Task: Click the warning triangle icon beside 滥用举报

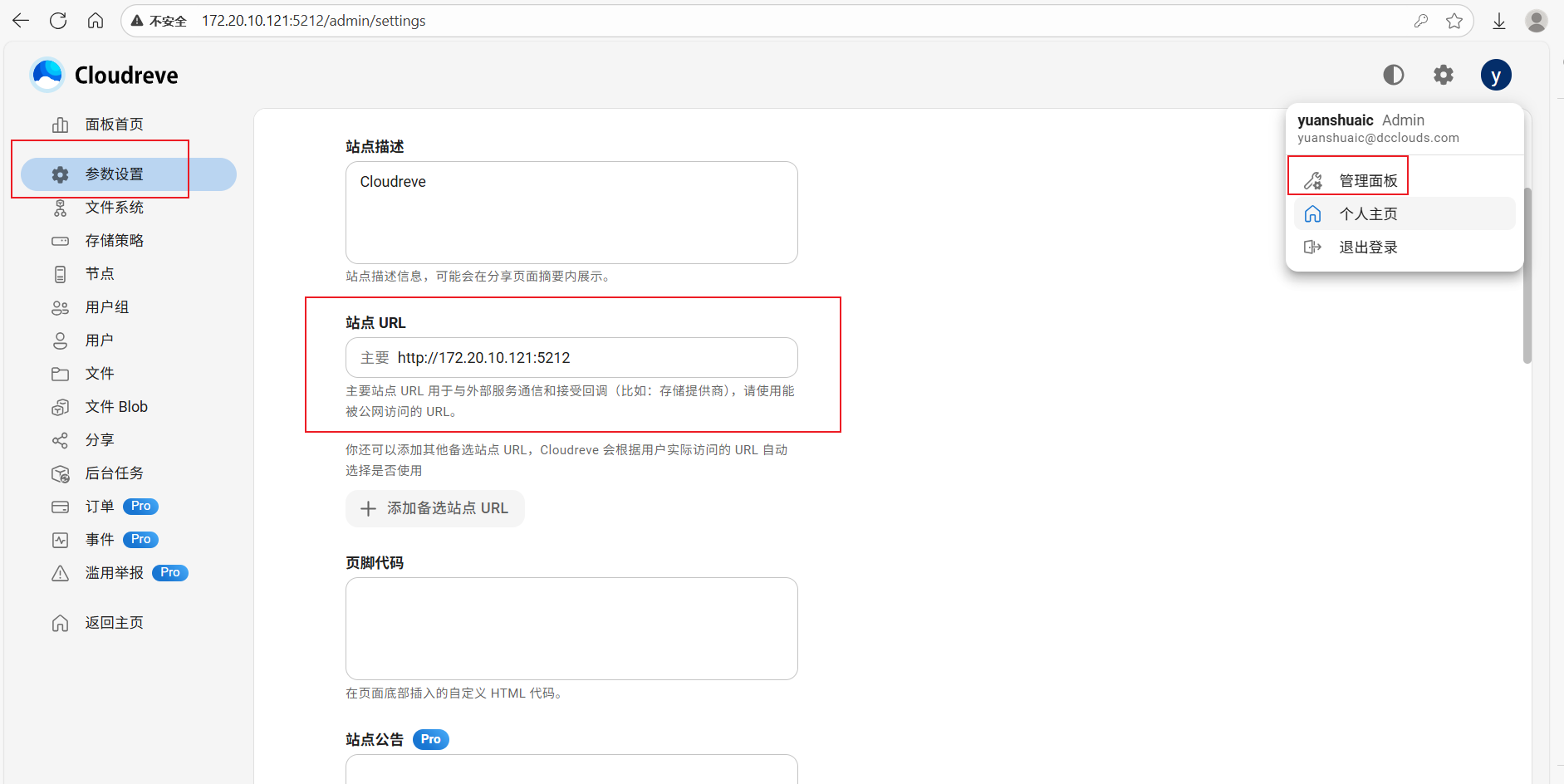Action: (61, 573)
